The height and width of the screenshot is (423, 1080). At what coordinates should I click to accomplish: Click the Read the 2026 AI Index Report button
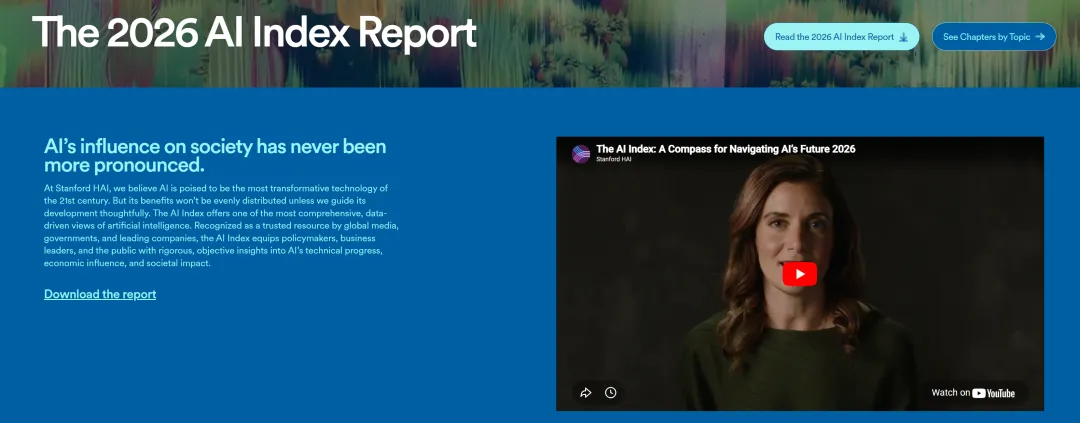(841, 37)
